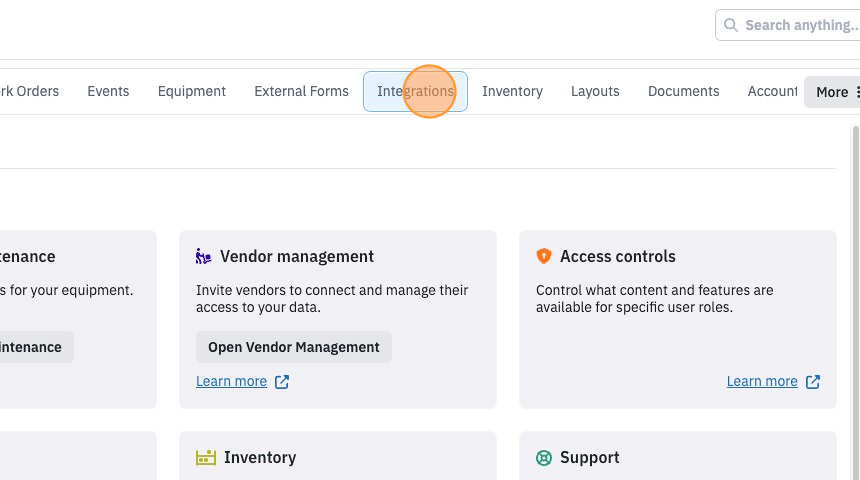
Task: Open Learn more under Access controls
Action: point(762,381)
